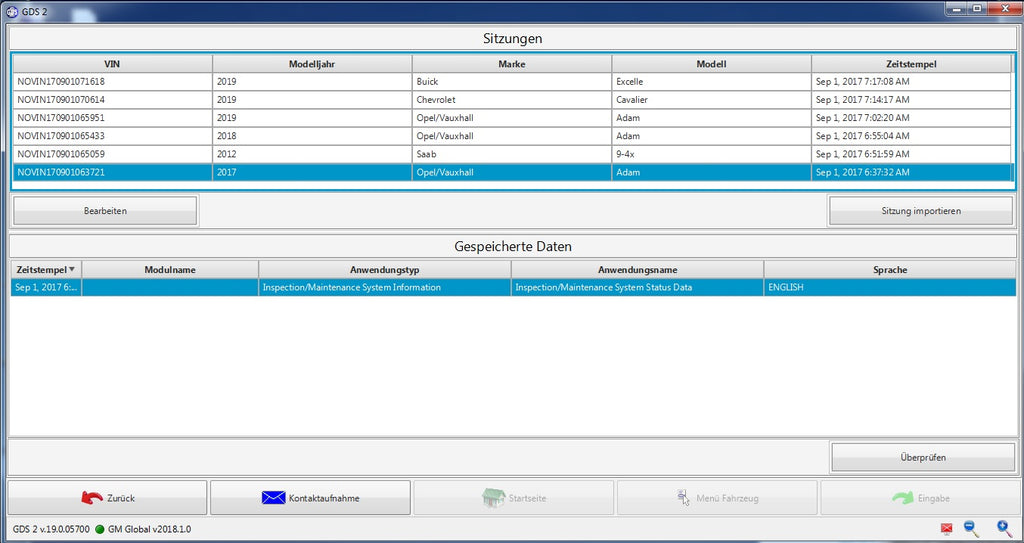Click timestamp Sep 1, 2017 6:55:04 AM
1024x543 pixels.
(x=912, y=136)
